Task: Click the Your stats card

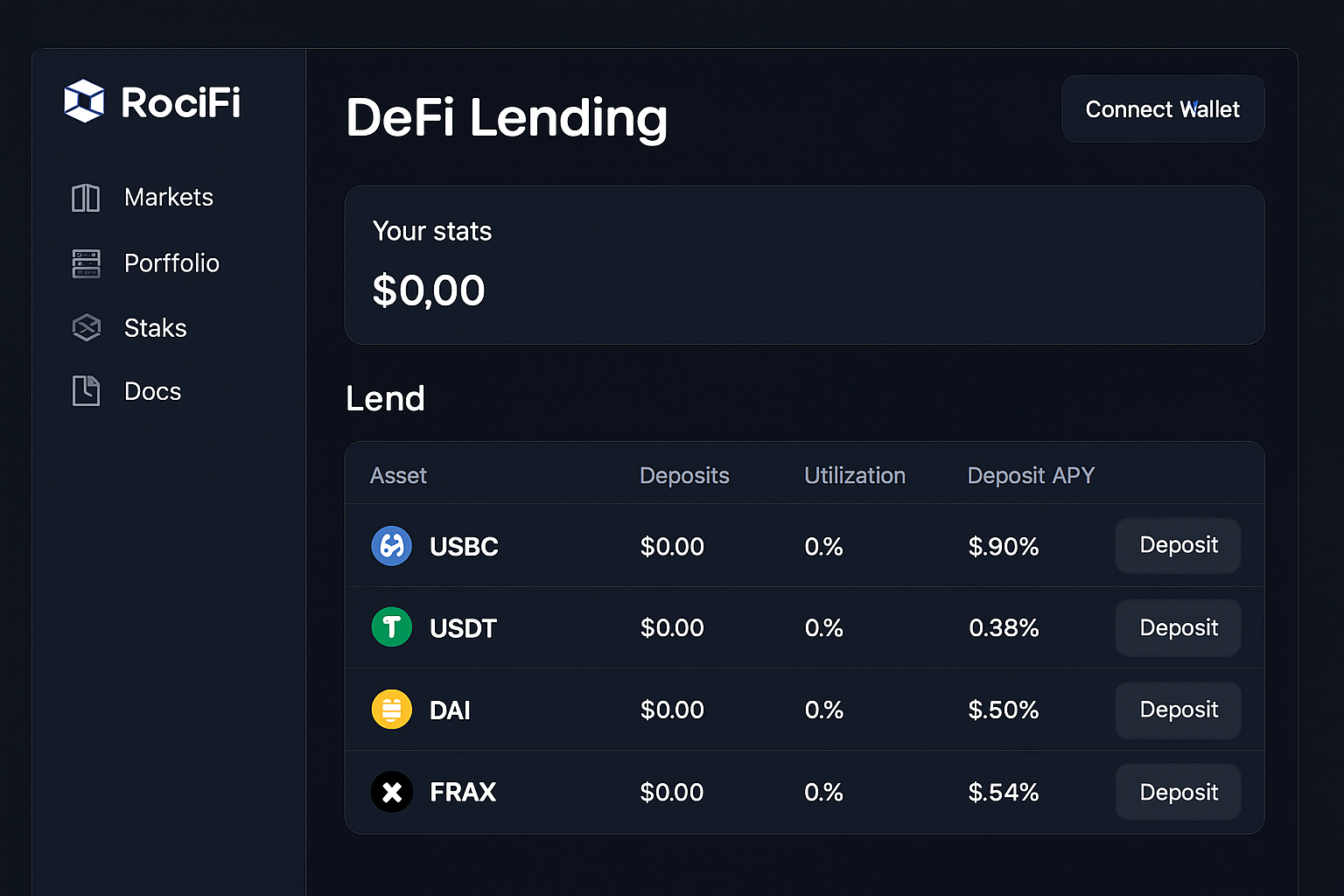Action: pos(804,264)
